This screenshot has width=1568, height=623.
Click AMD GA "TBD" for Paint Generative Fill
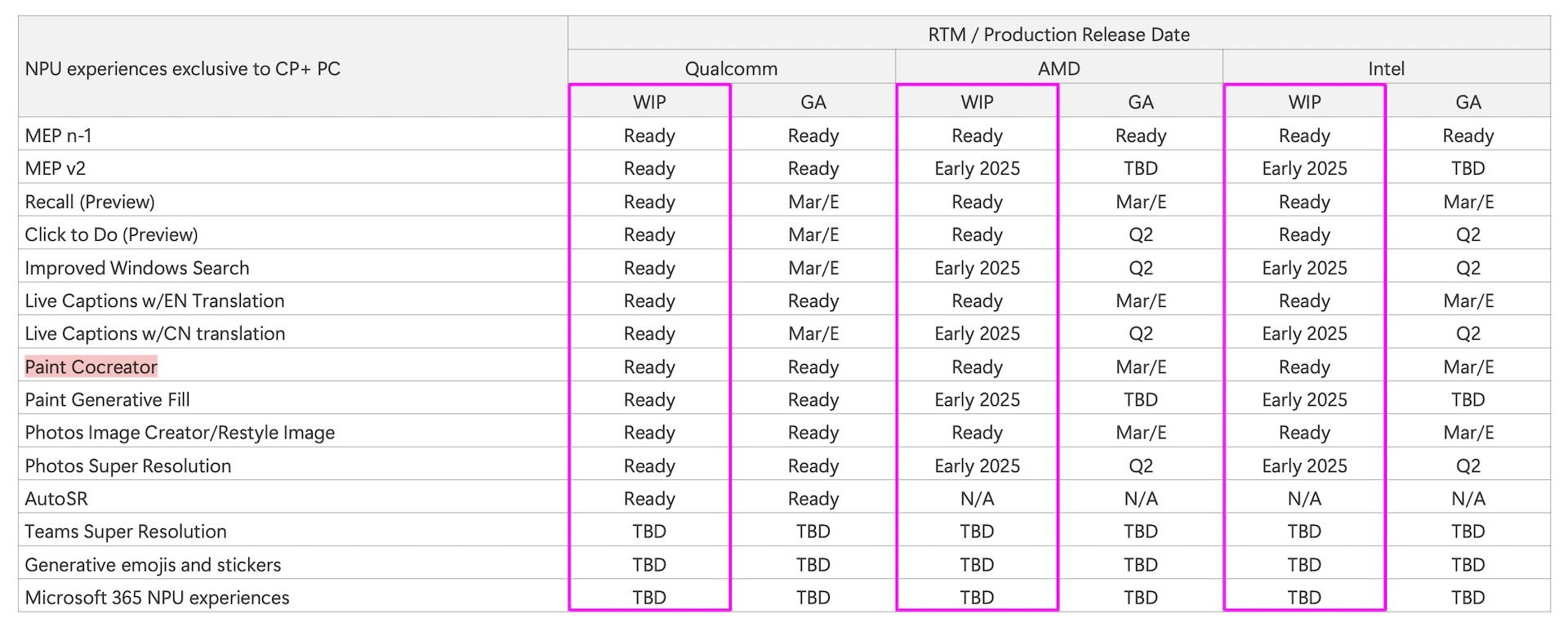tap(1140, 399)
